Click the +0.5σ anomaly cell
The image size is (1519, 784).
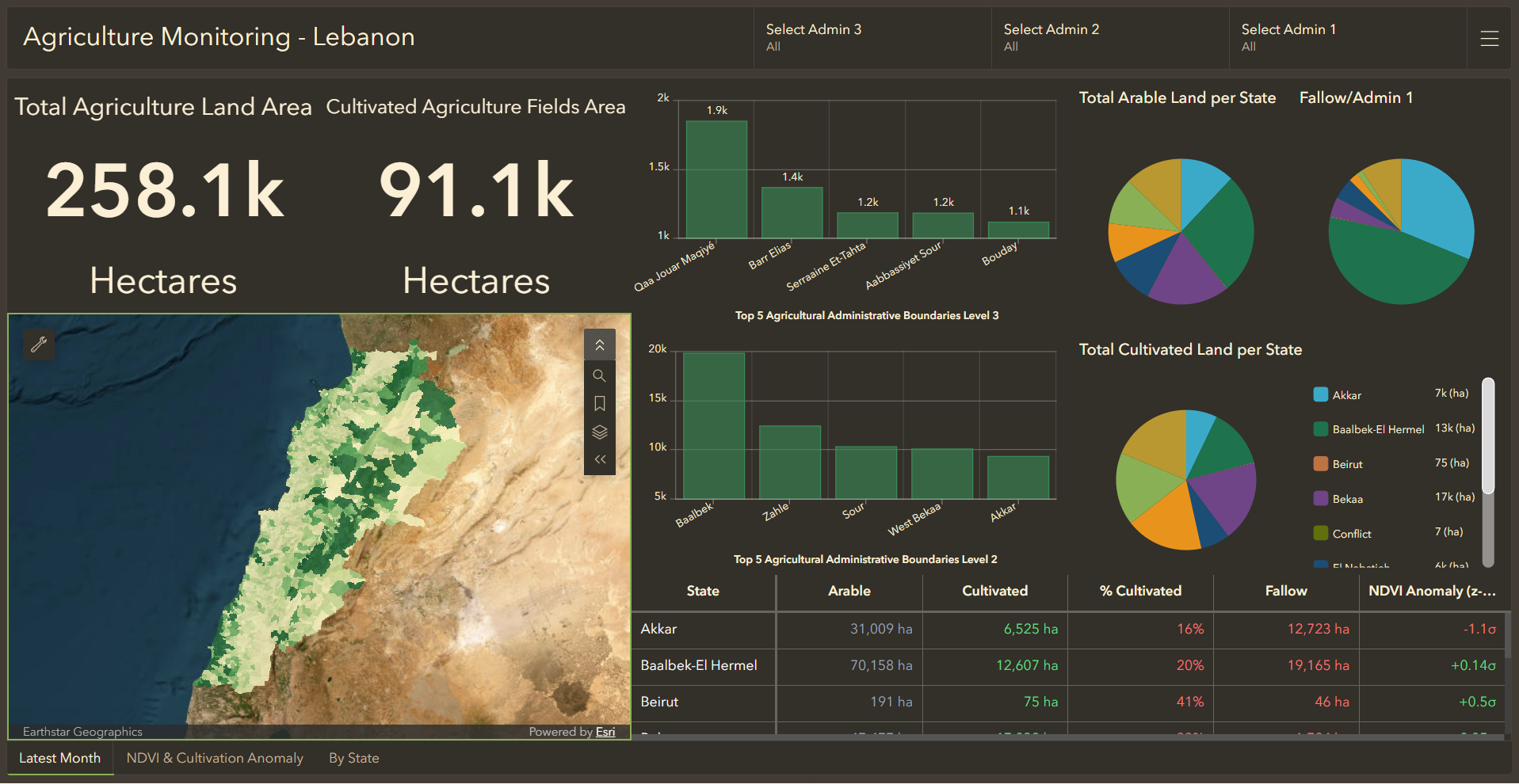1433,702
